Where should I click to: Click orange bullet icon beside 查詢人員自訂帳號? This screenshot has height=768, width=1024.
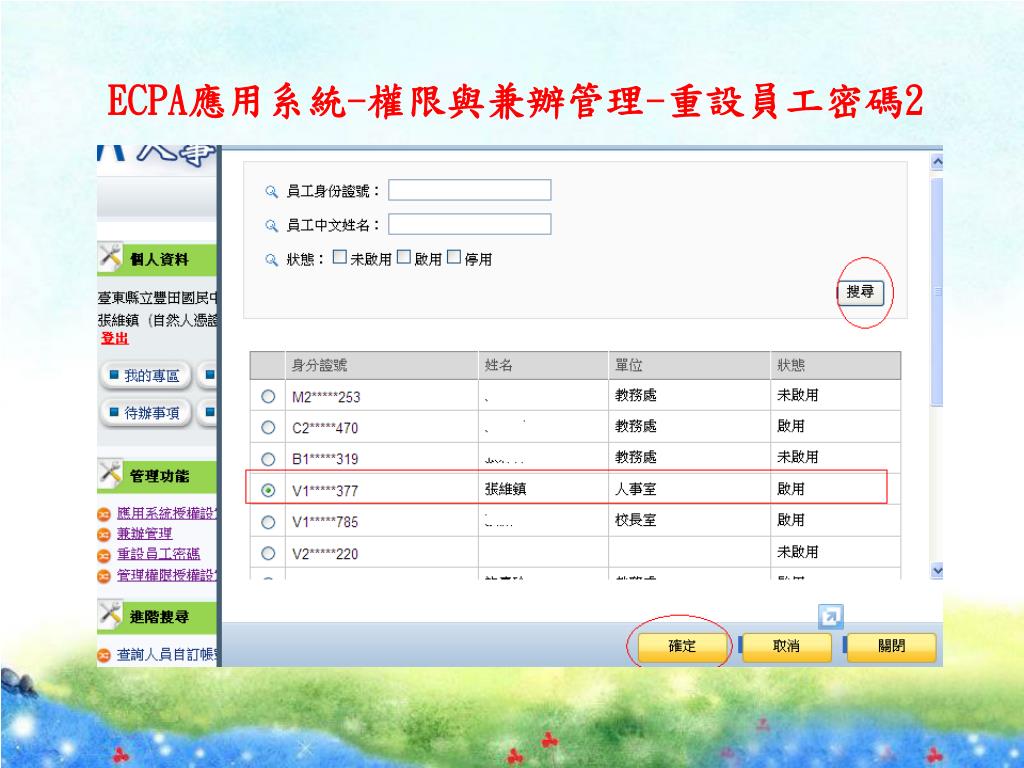(x=104, y=655)
